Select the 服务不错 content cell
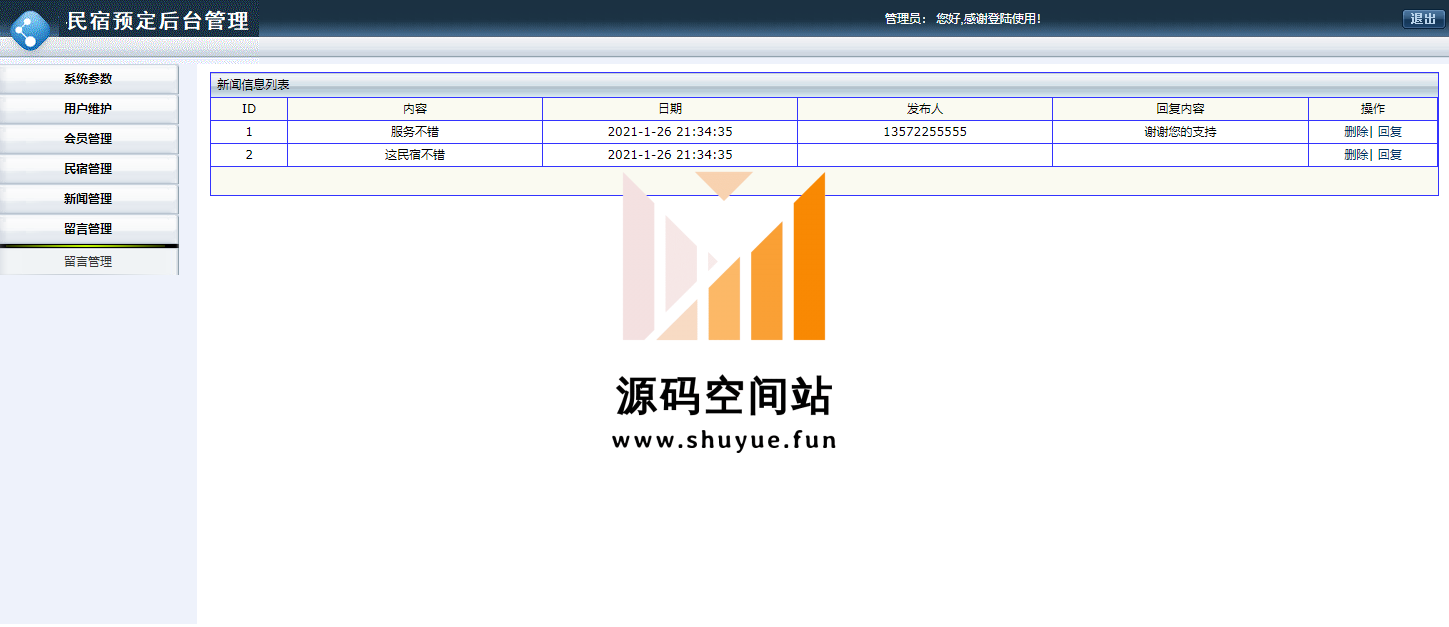The width and height of the screenshot is (1449, 627). click(x=415, y=132)
